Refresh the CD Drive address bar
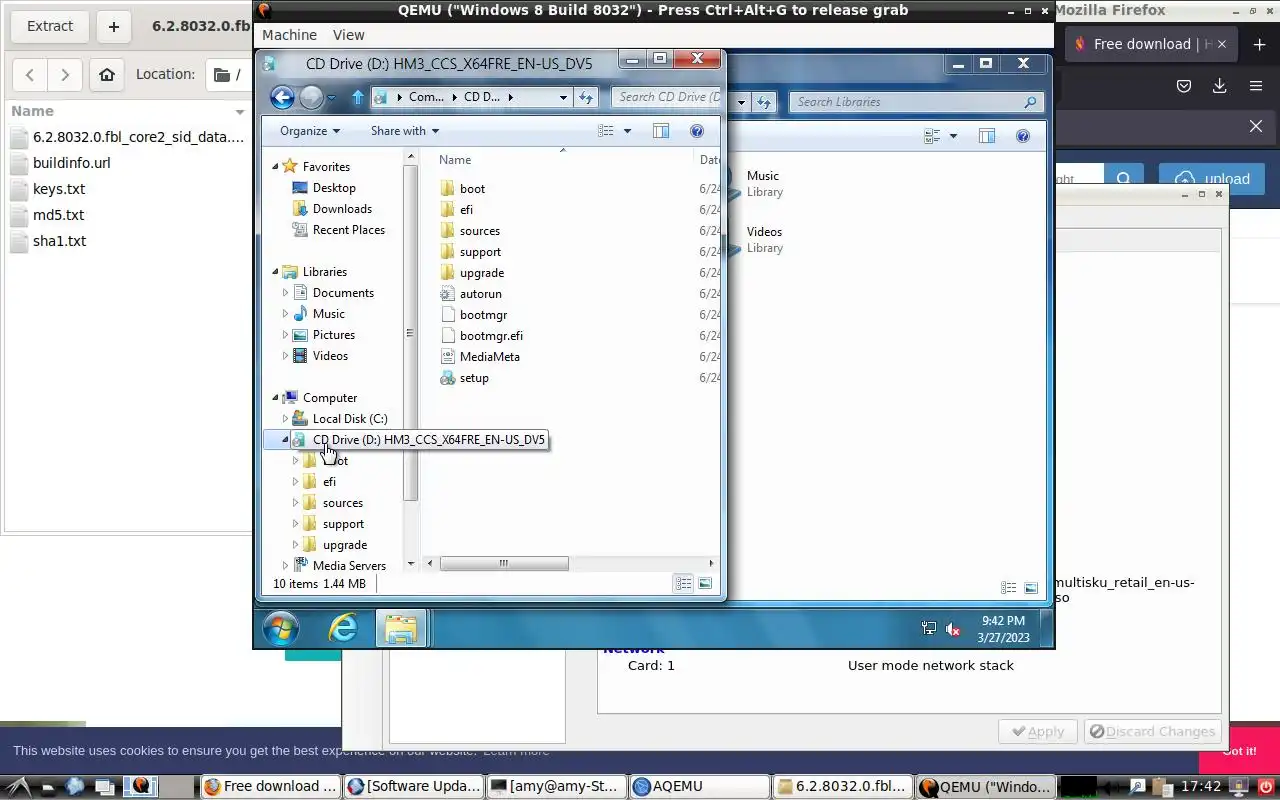 (587, 97)
